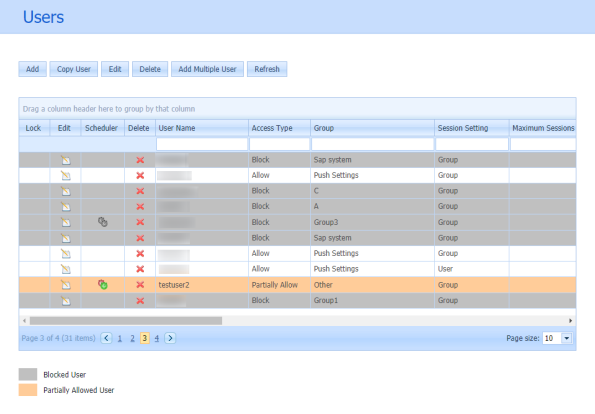Open the Page size dropdown arrow

click(567, 338)
